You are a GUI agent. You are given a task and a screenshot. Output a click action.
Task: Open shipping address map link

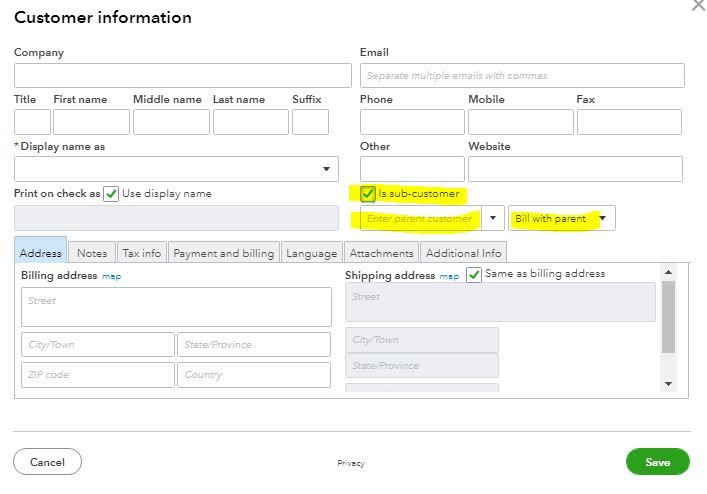[x=450, y=276]
